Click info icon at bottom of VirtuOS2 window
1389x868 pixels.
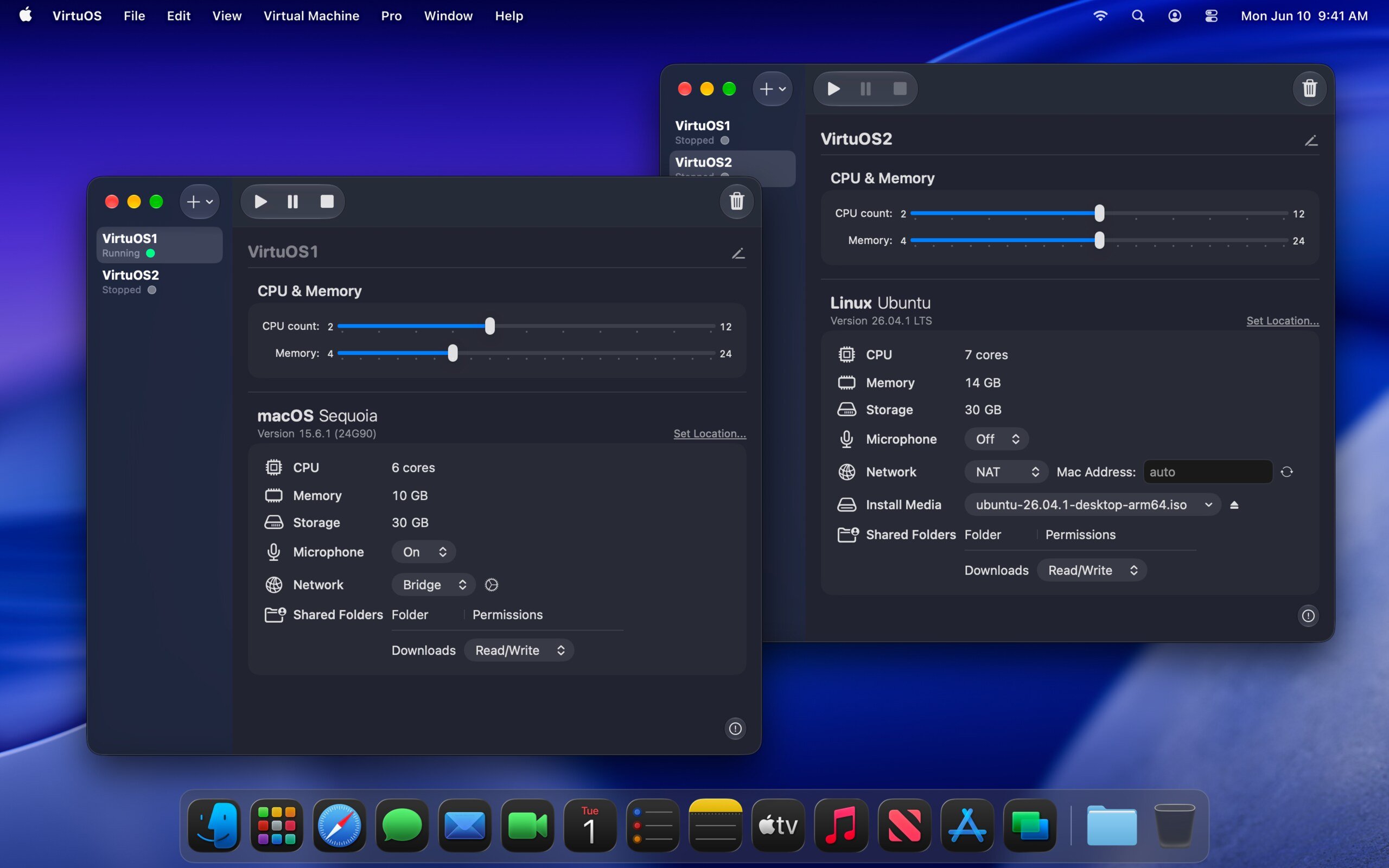click(1308, 616)
